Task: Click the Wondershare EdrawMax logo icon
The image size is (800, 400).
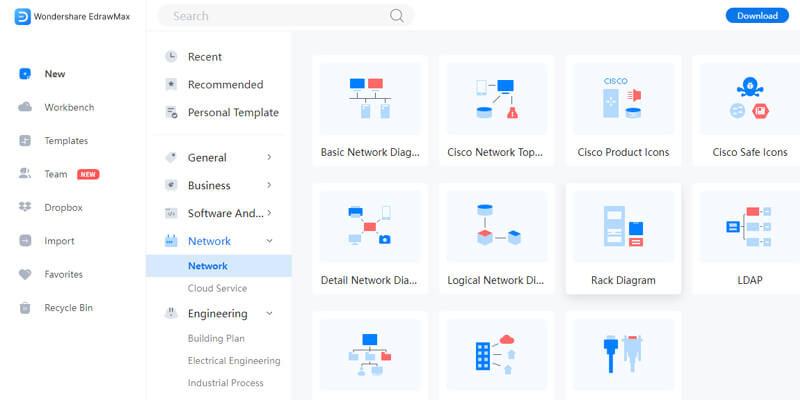Action: 22,16
